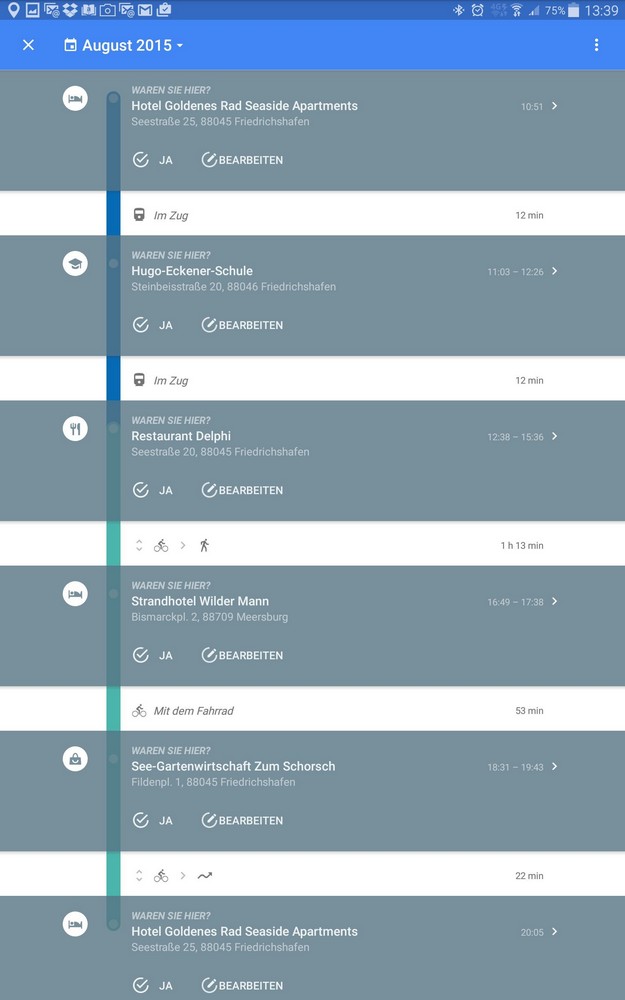Click BEARBEITEN for See-Gartenwirtschaft Zum Schorsch
The width and height of the screenshot is (625, 1000).
click(x=242, y=820)
